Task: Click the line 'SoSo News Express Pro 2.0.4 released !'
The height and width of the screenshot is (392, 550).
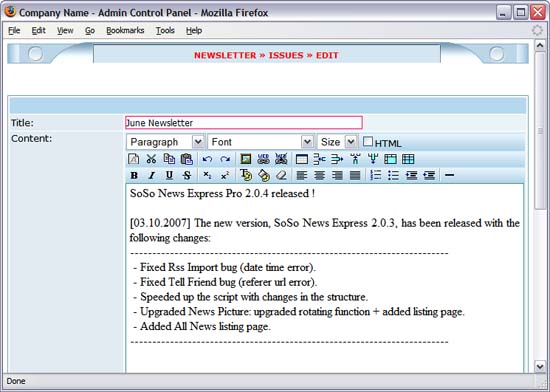Action: point(222,194)
